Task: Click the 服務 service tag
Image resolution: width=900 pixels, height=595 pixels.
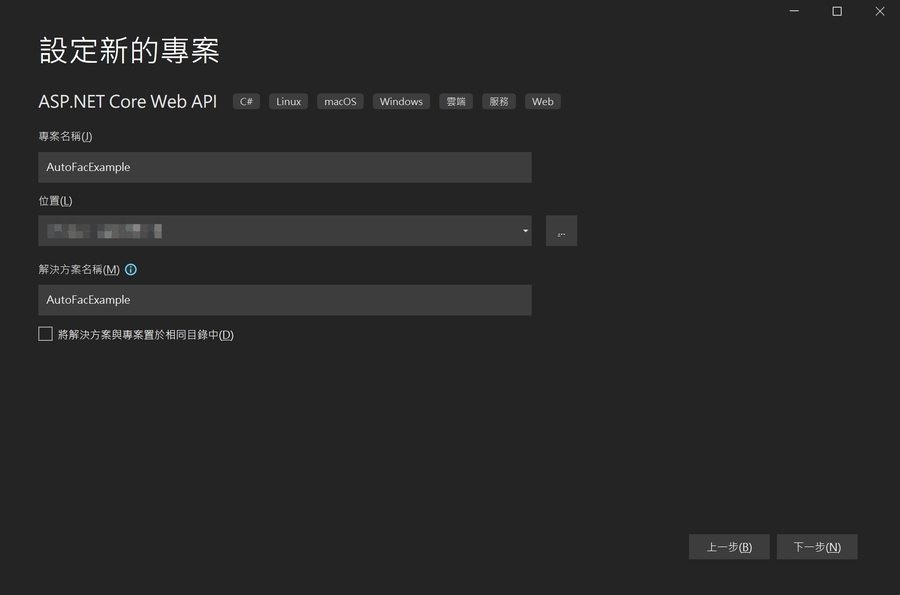Action: click(x=499, y=101)
